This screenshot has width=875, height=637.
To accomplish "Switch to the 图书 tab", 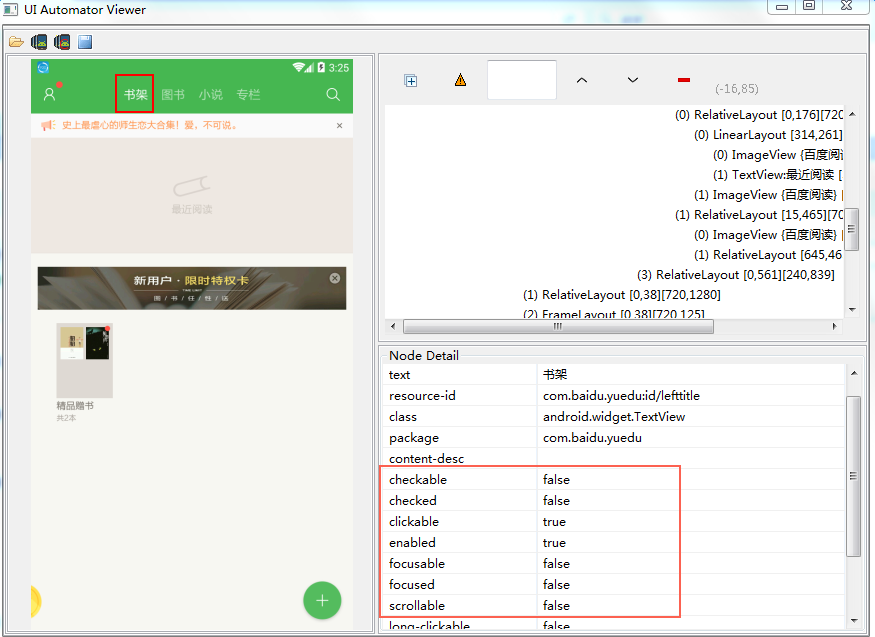I will pyautogui.click(x=173, y=95).
